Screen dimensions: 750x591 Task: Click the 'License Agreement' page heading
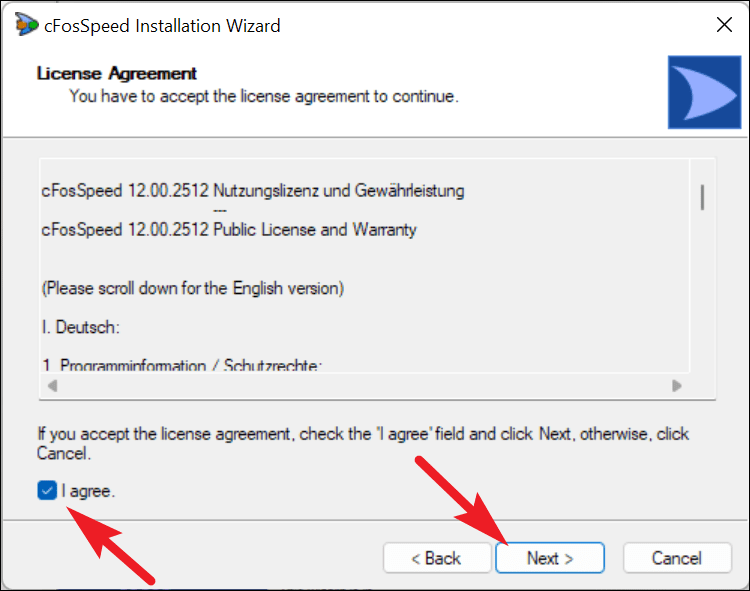[x=117, y=73]
